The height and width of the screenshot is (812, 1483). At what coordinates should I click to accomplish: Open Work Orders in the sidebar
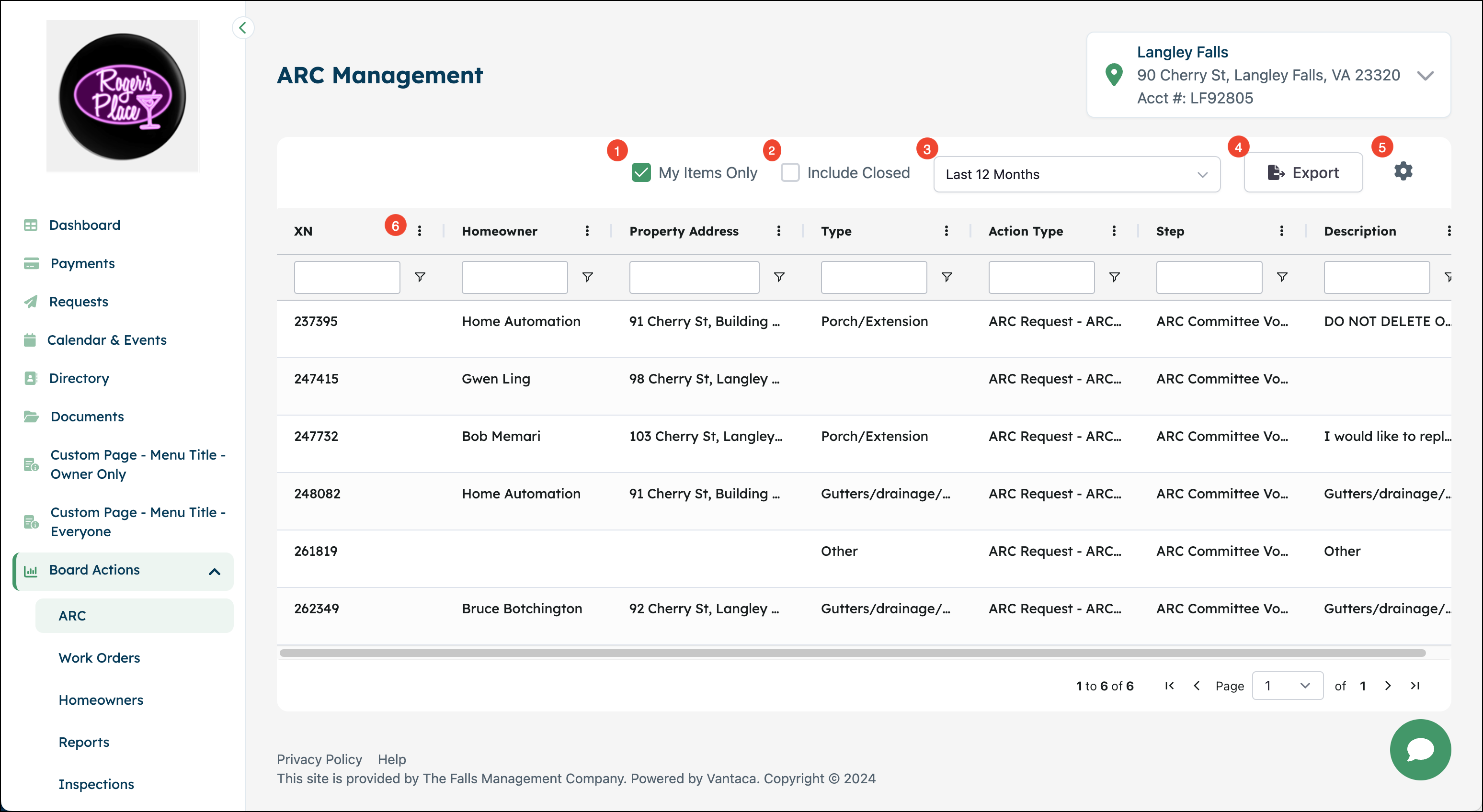click(x=99, y=658)
